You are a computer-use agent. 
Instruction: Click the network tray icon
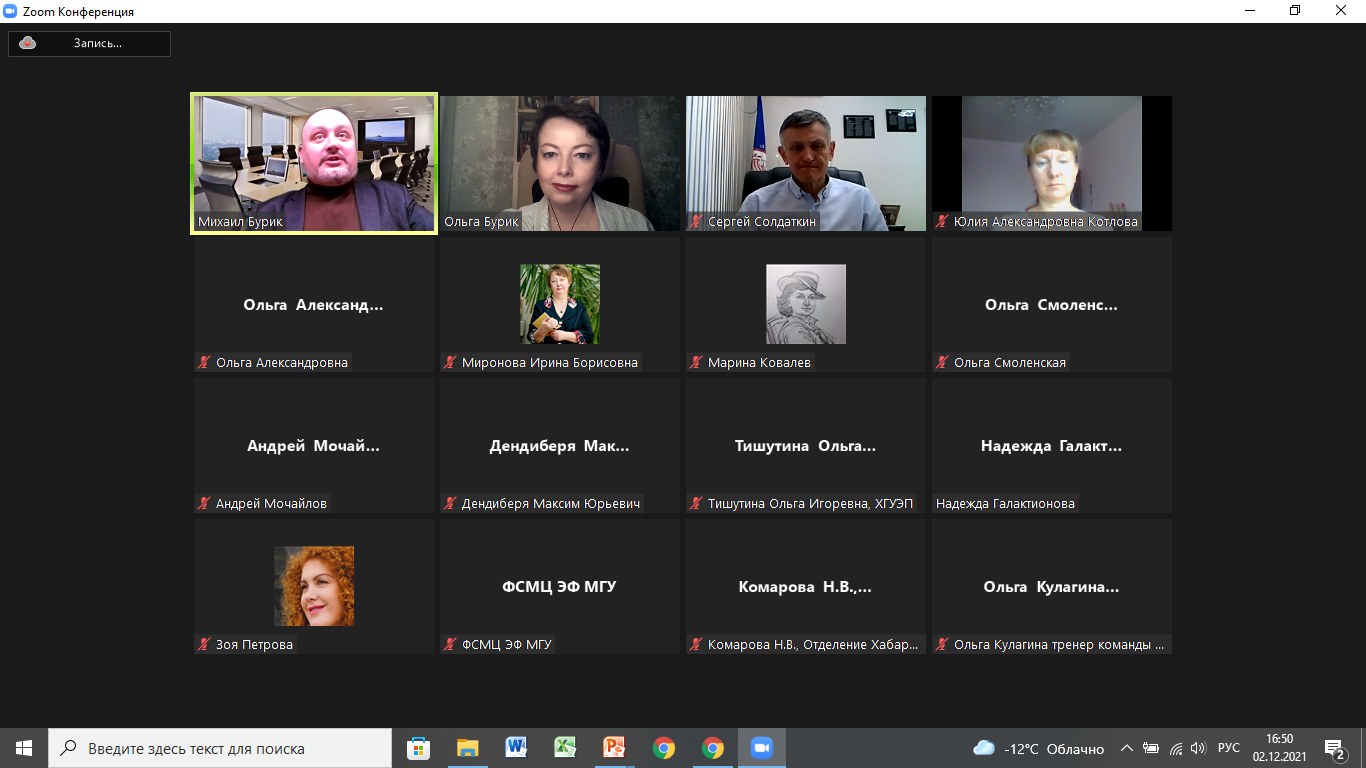1176,748
